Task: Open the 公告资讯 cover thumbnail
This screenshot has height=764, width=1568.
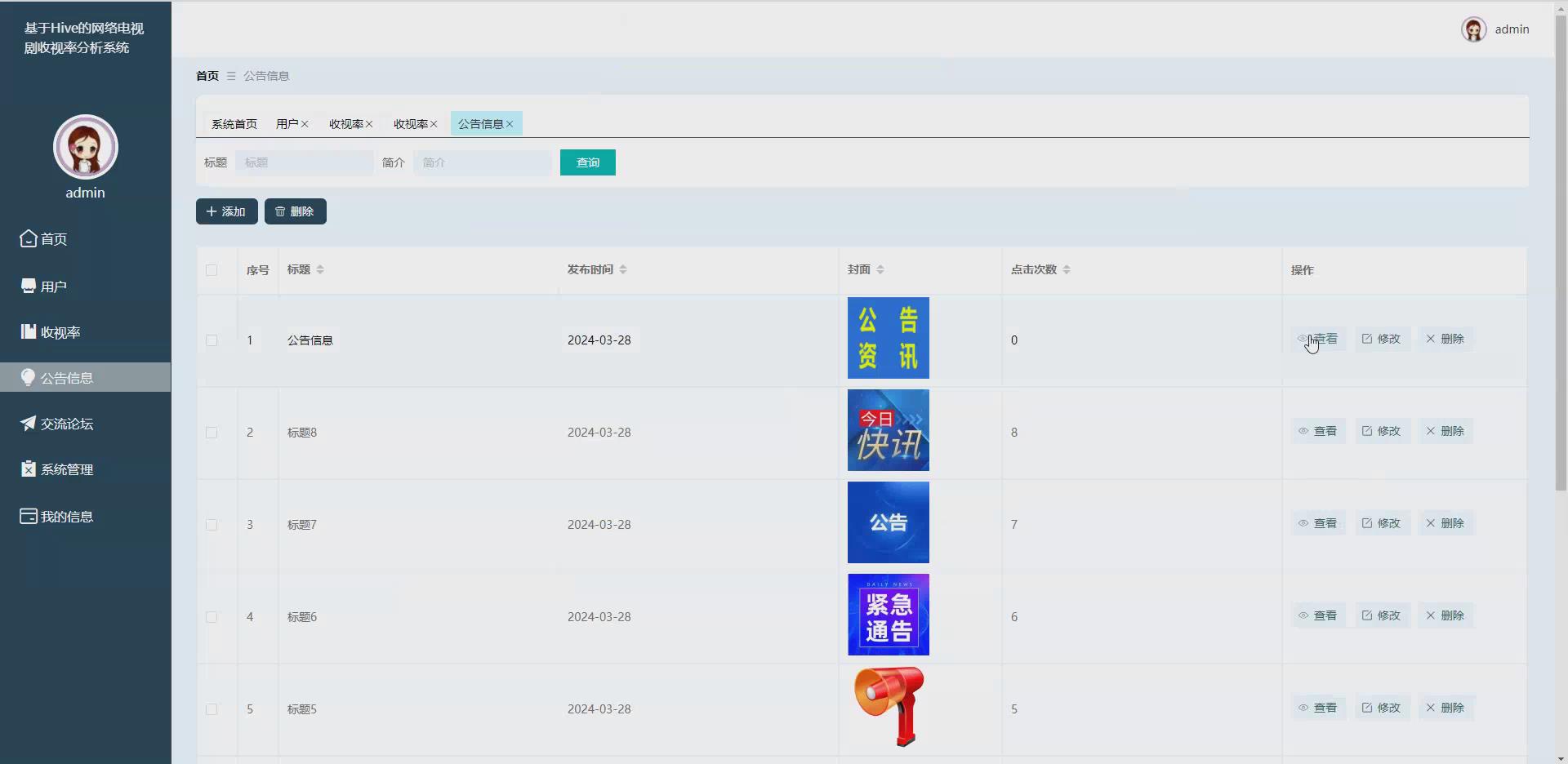Action: tap(889, 338)
